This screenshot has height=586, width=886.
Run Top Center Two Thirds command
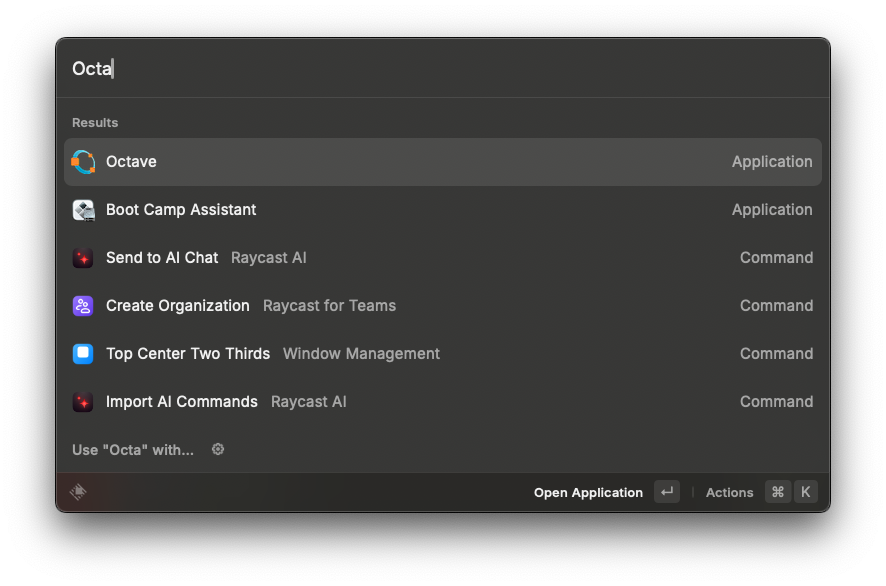coord(443,354)
